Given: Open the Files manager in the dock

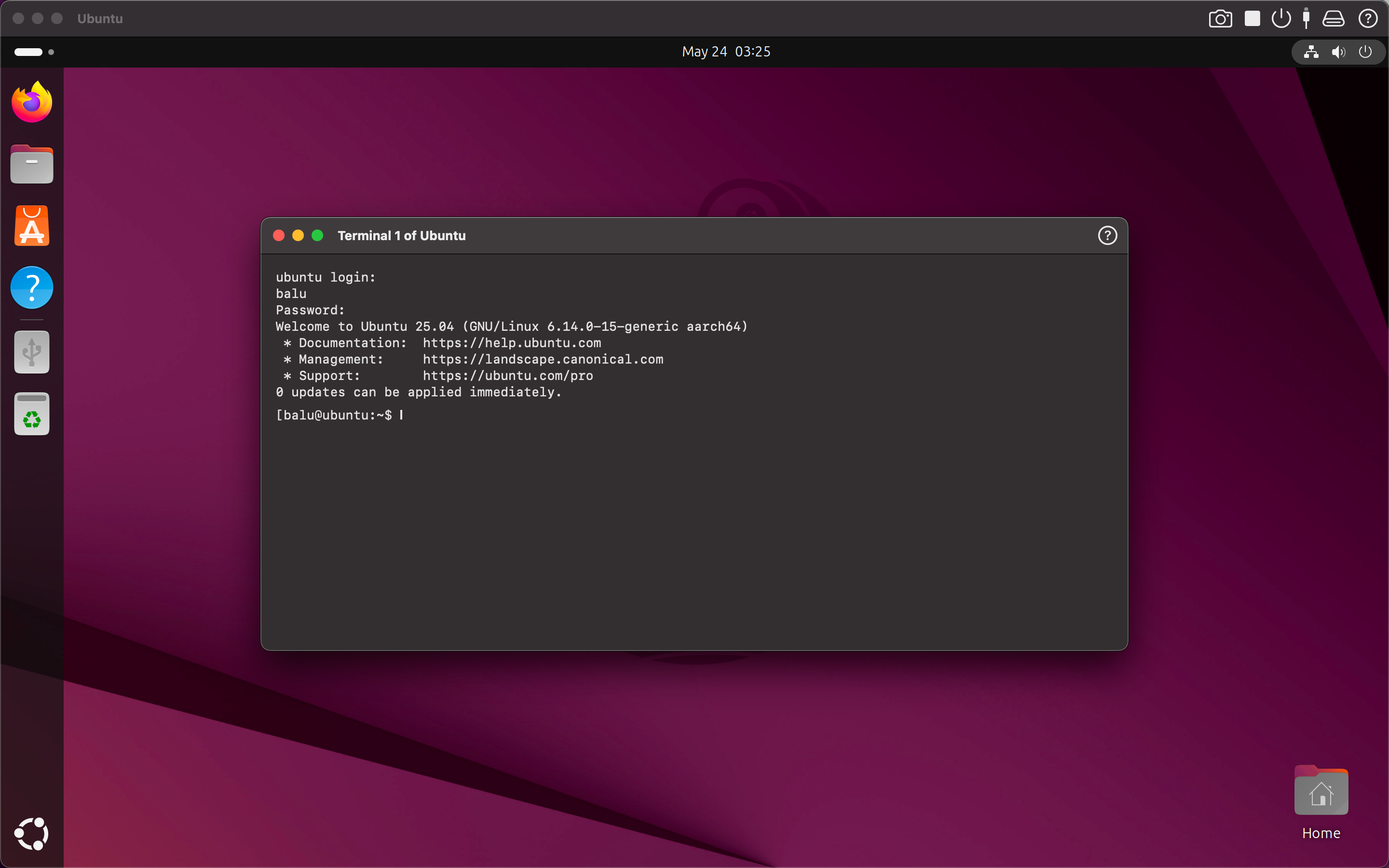Looking at the screenshot, I should 32,164.
